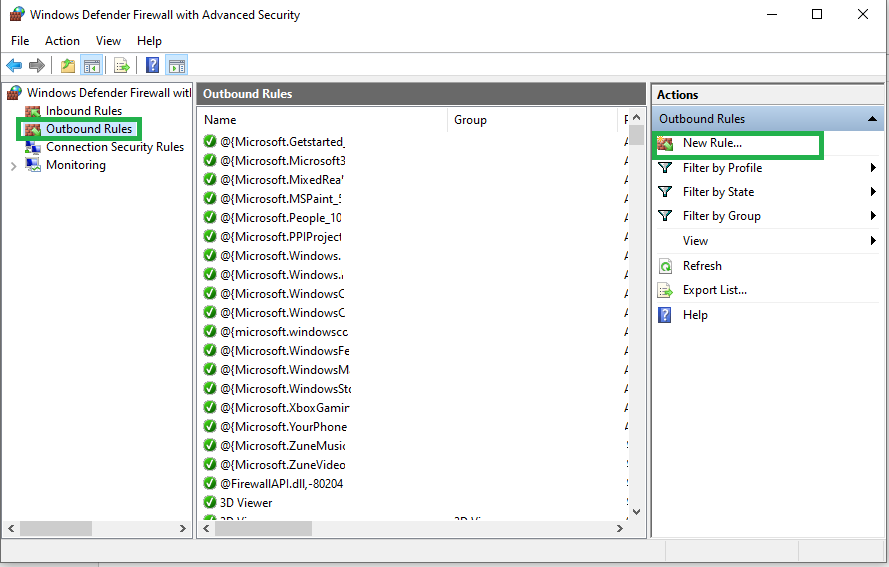Click the Filter by Group funnel icon
The height and width of the screenshot is (567, 889).
[x=665, y=215]
